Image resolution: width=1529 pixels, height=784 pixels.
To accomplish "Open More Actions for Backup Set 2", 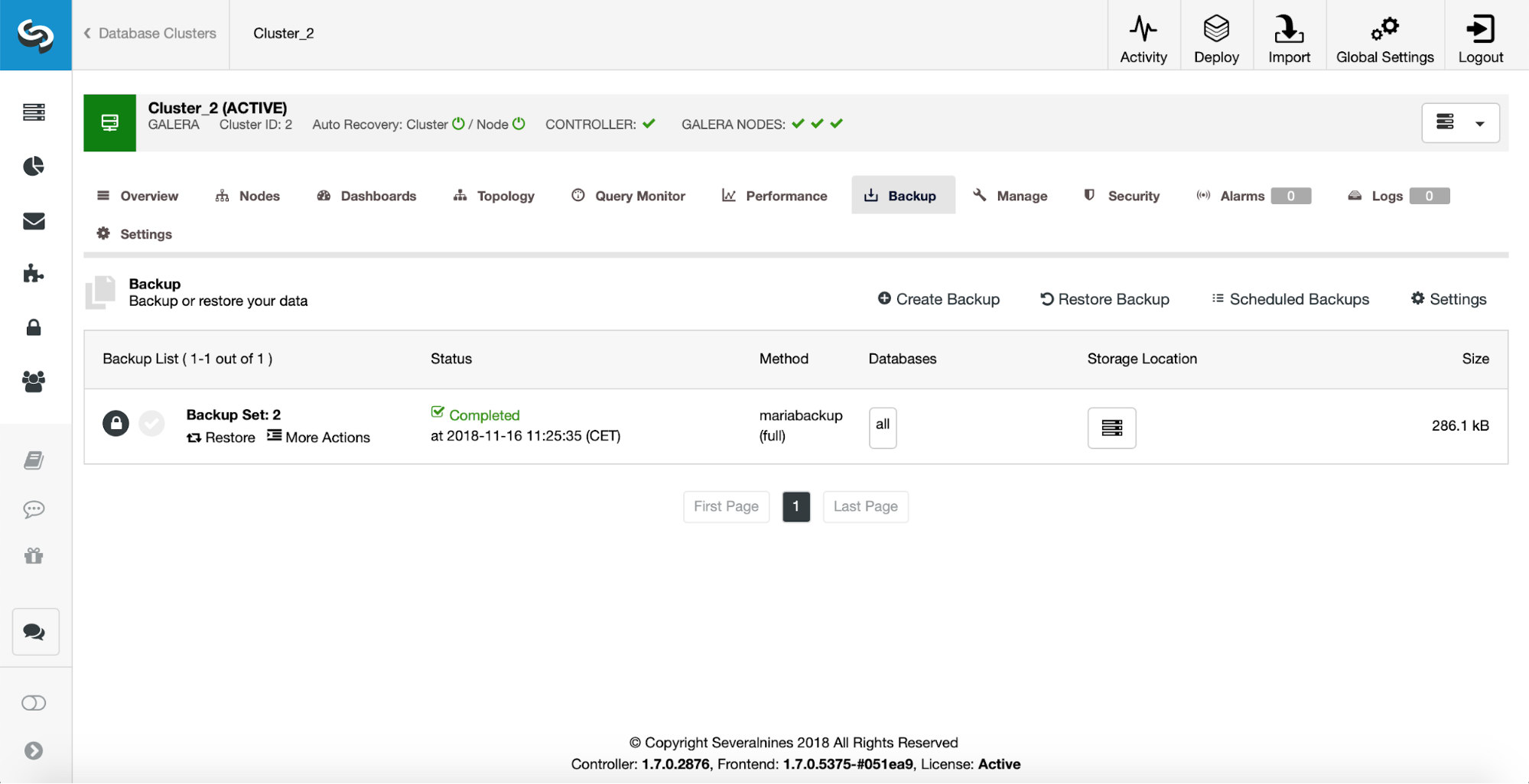I will [318, 437].
